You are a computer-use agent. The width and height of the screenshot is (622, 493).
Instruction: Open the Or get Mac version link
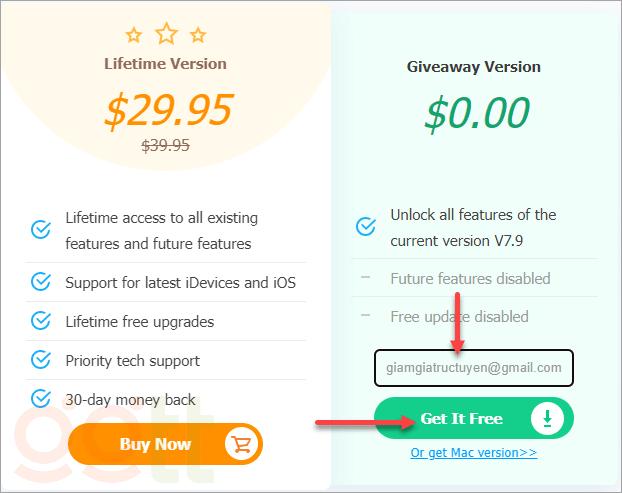click(473, 452)
